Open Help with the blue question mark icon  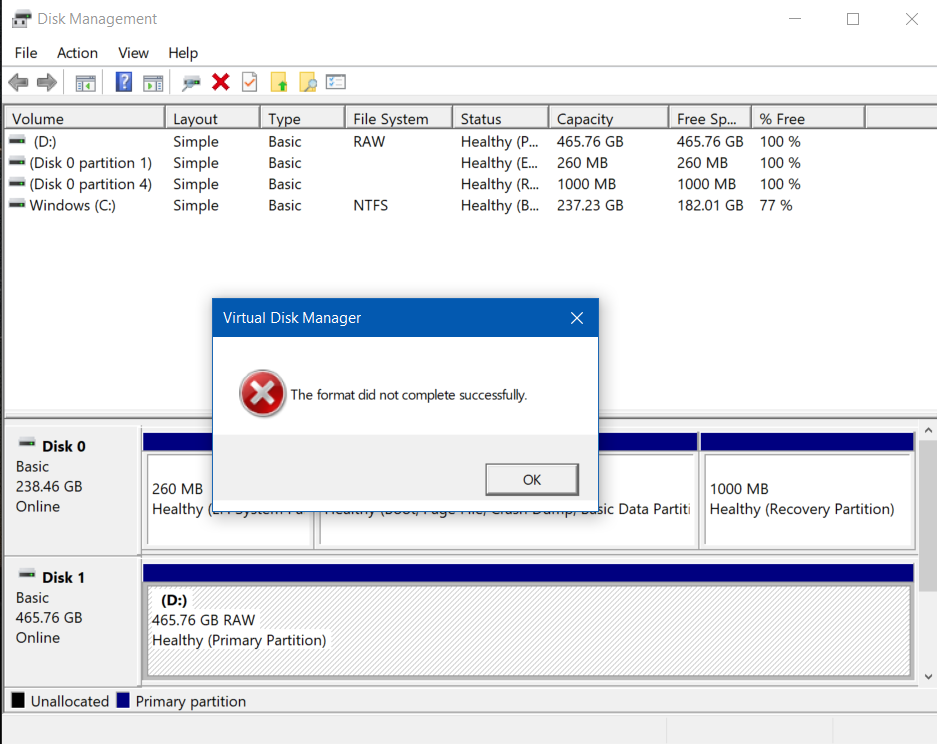(x=124, y=82)
